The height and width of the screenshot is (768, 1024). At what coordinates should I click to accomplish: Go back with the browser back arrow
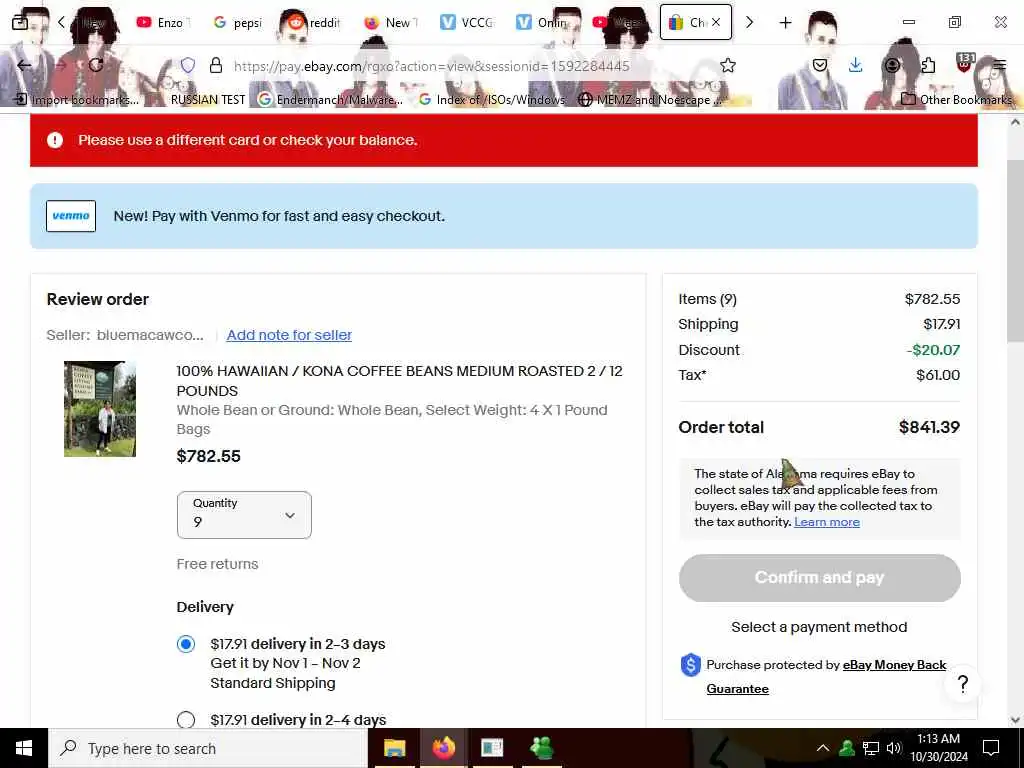pos(24,65)
